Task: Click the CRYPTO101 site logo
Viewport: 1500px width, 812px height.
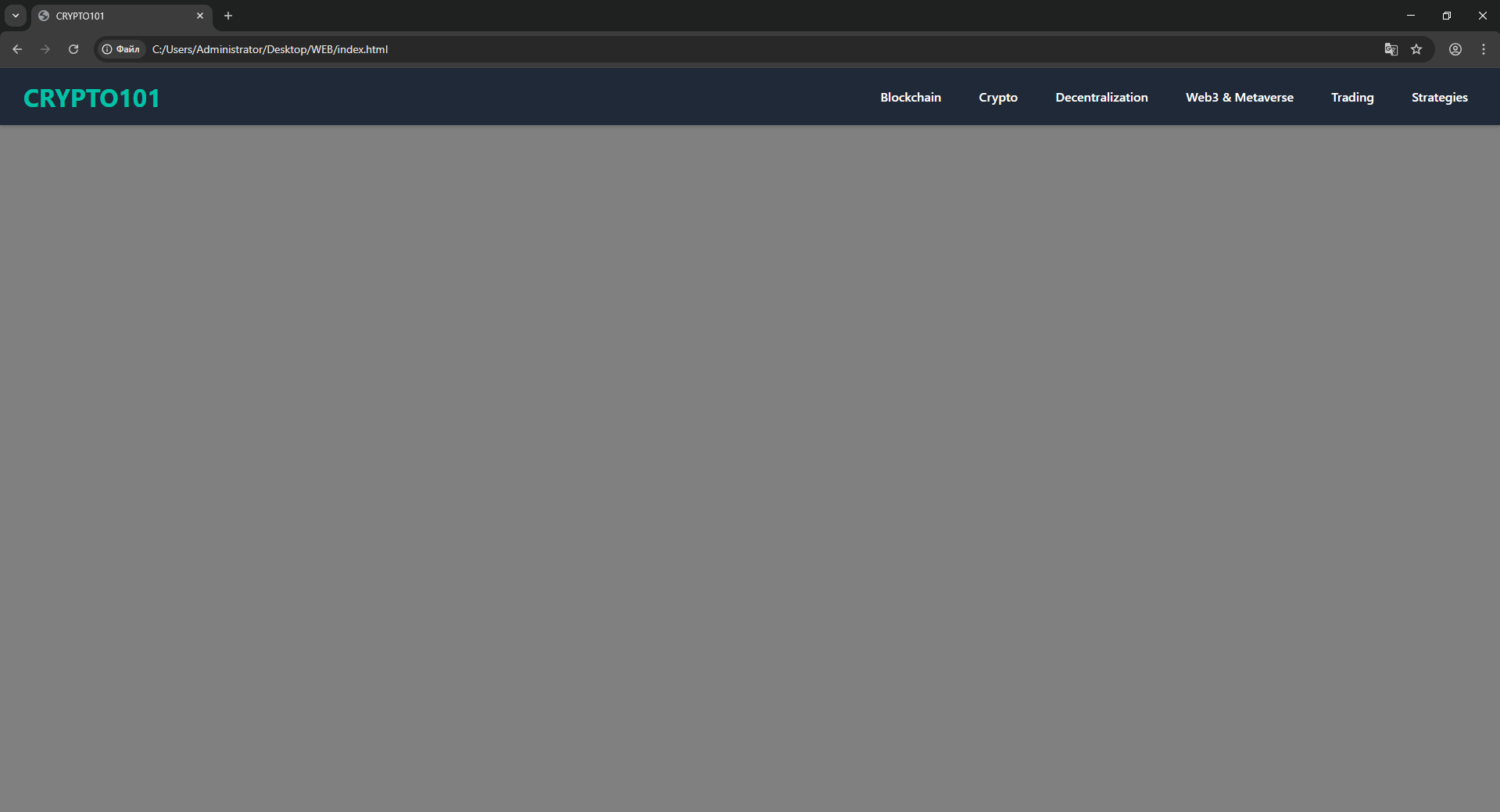Action: pyautogui.click(x=91, y=98)
